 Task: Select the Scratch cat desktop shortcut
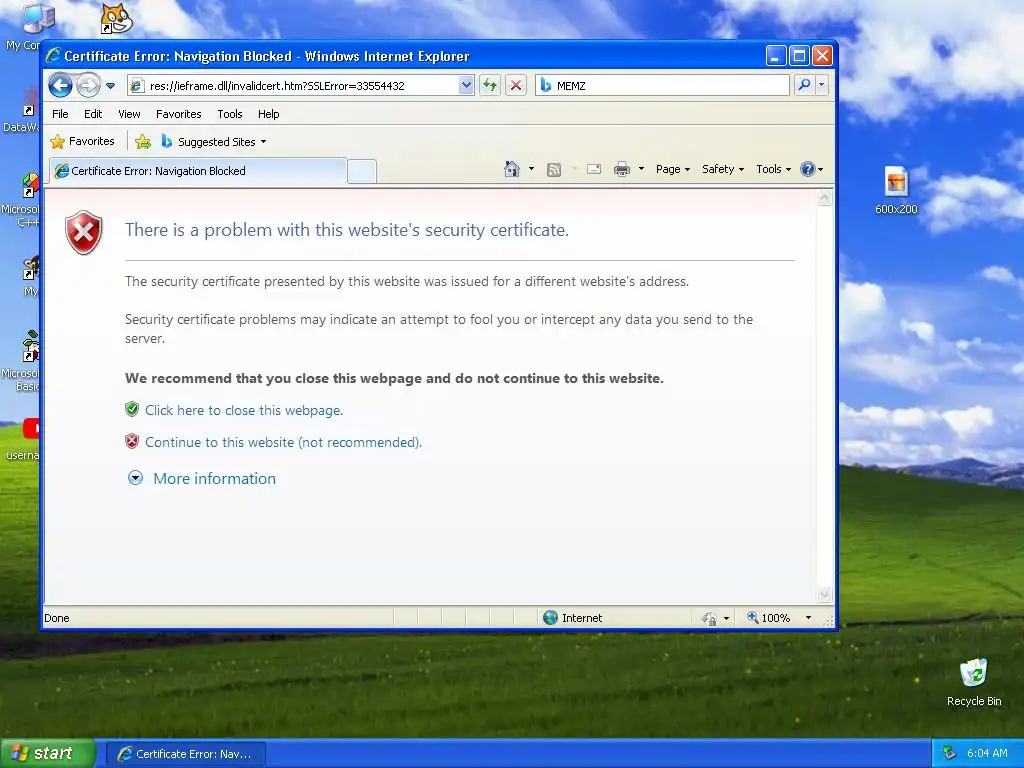[116, 18]
